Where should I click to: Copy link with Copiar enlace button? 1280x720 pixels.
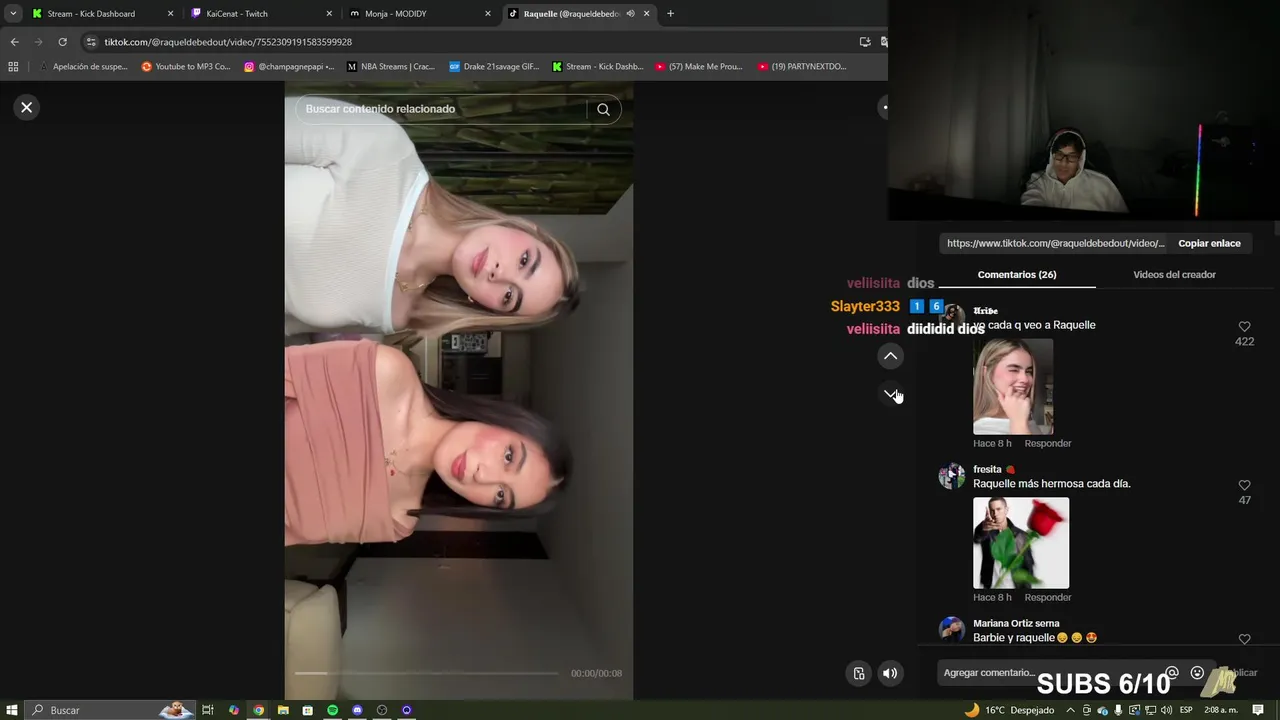[1209, 243]
